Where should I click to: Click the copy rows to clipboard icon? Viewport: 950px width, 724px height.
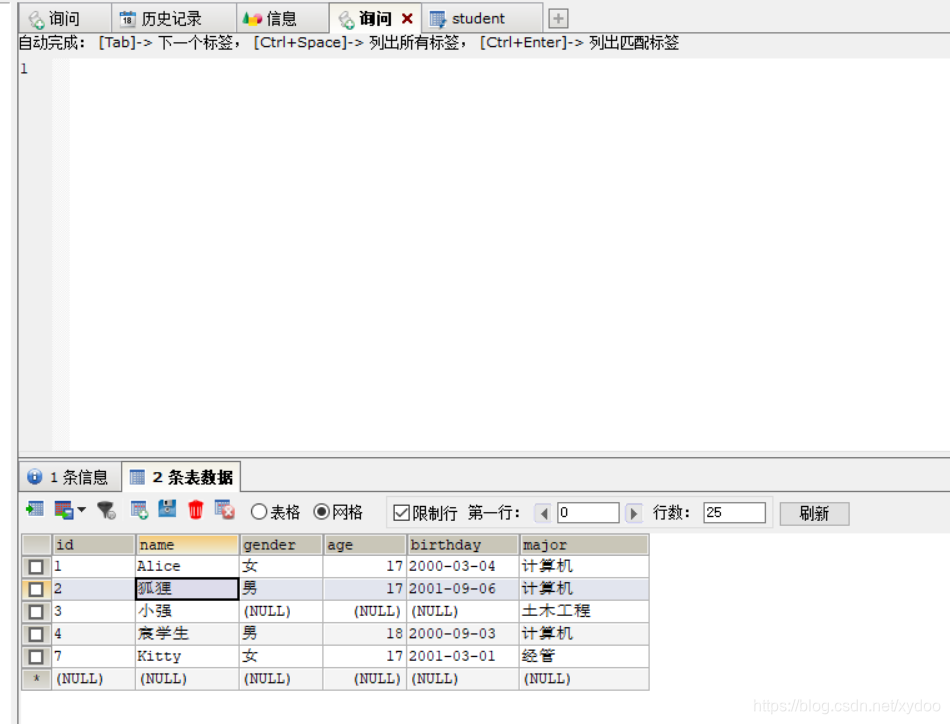(x=64, y=511)
